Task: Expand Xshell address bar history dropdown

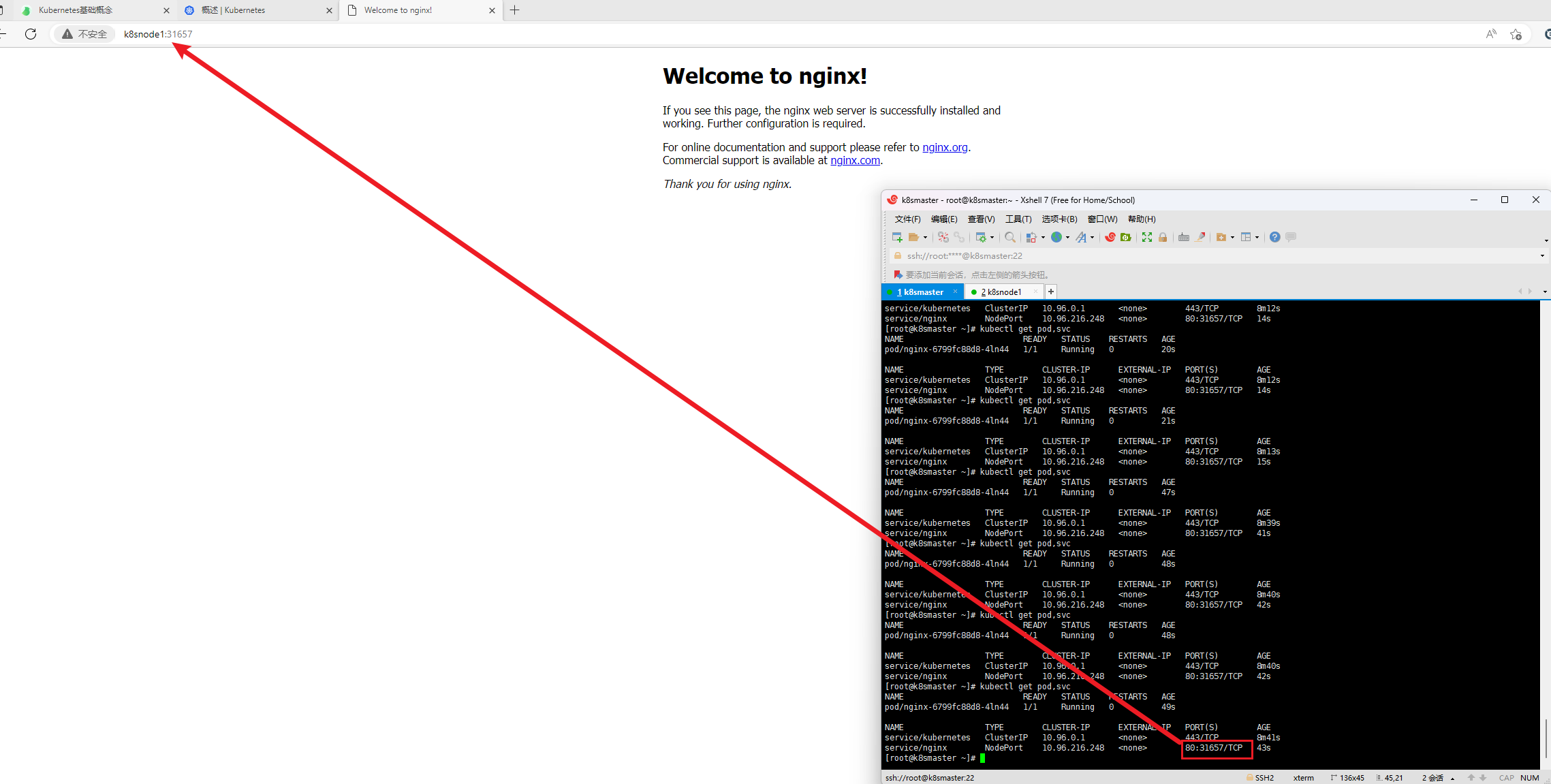Action: coord(1542,256)
